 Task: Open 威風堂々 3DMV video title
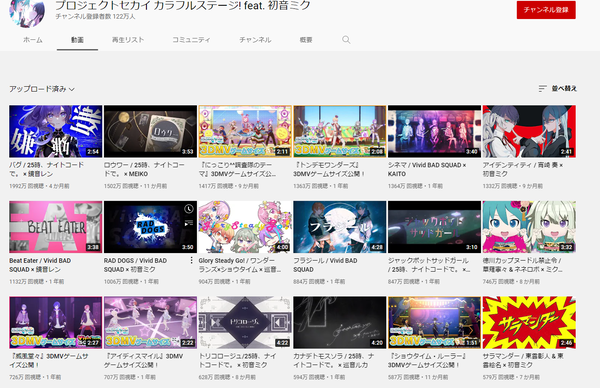pyautogui.click(x=49, y=360)
